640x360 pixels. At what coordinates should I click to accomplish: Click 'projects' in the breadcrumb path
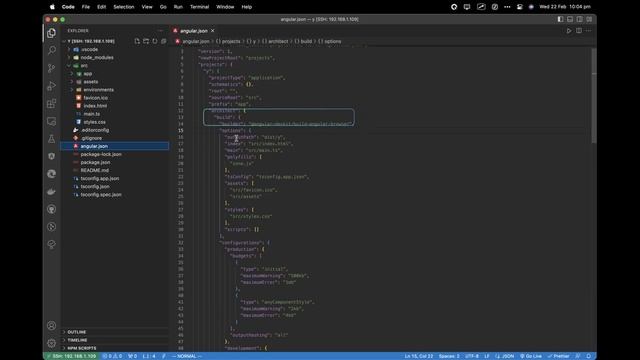[231, 41]
